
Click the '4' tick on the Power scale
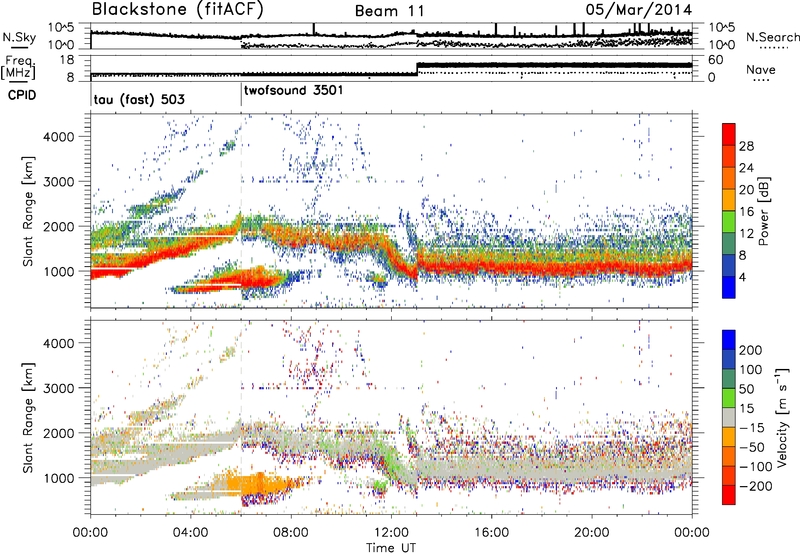743,277
